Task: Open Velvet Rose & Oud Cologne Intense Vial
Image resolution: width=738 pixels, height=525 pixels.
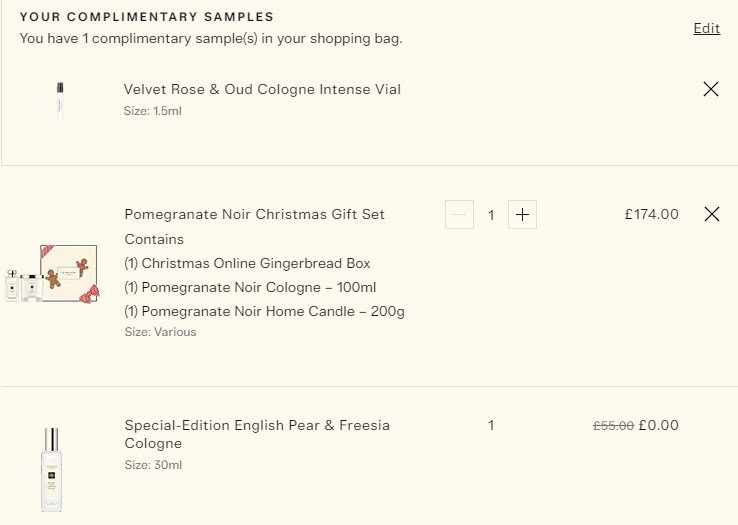Action: (x=262, y=89)
